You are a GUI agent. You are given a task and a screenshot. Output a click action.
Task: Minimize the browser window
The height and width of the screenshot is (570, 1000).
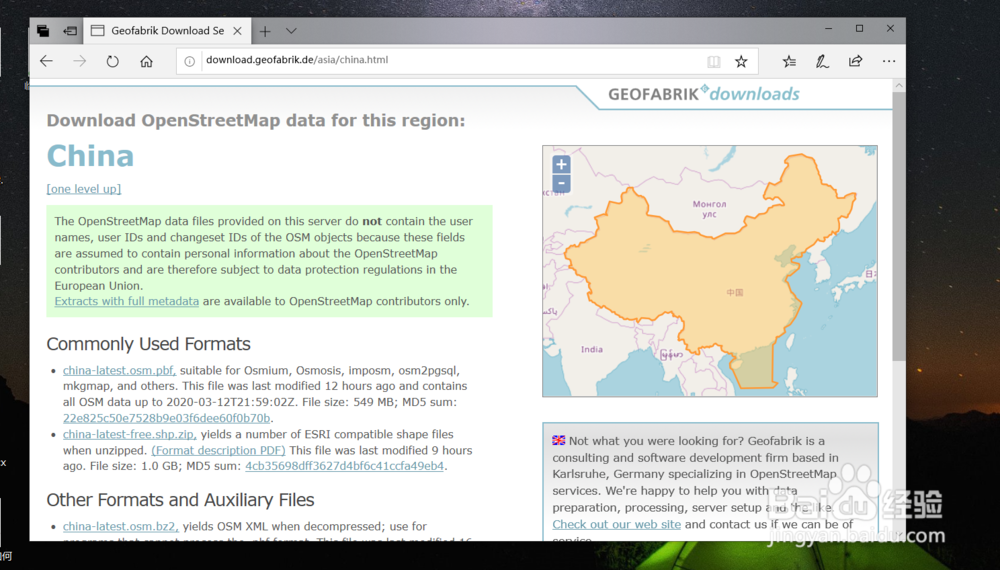click(x=828, y=29)
